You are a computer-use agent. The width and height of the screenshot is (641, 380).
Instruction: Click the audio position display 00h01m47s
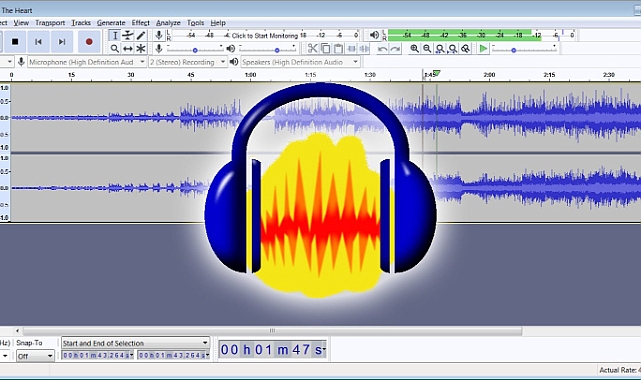coord(272,350)
